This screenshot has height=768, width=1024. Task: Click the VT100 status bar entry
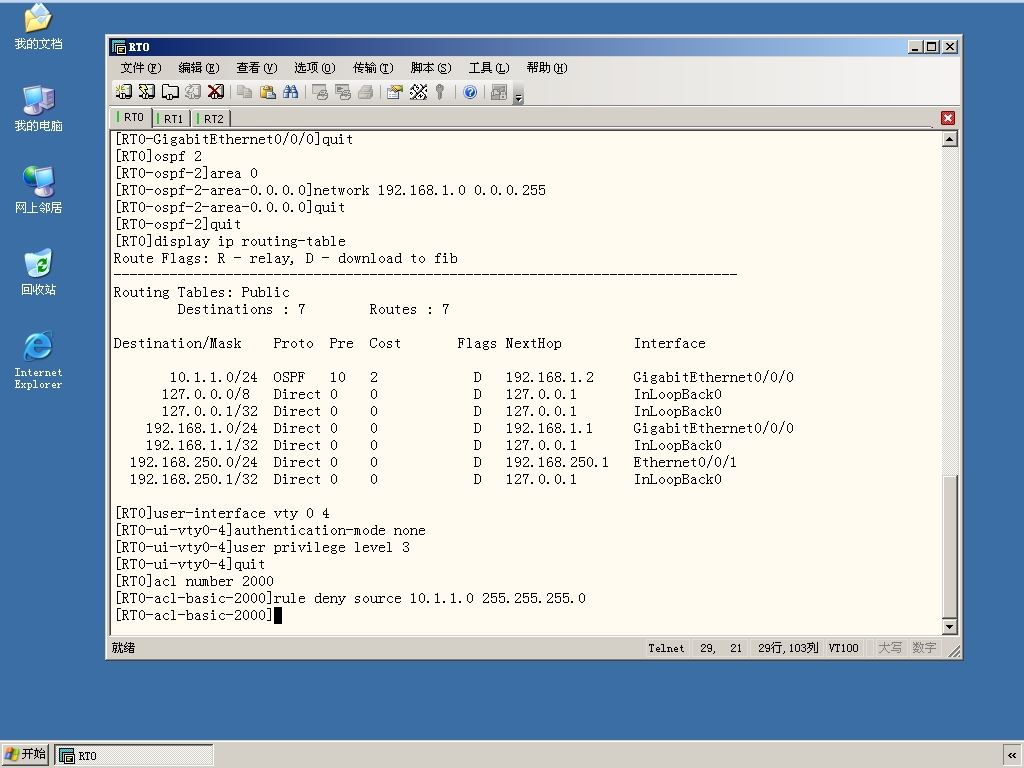click(843, 648)
